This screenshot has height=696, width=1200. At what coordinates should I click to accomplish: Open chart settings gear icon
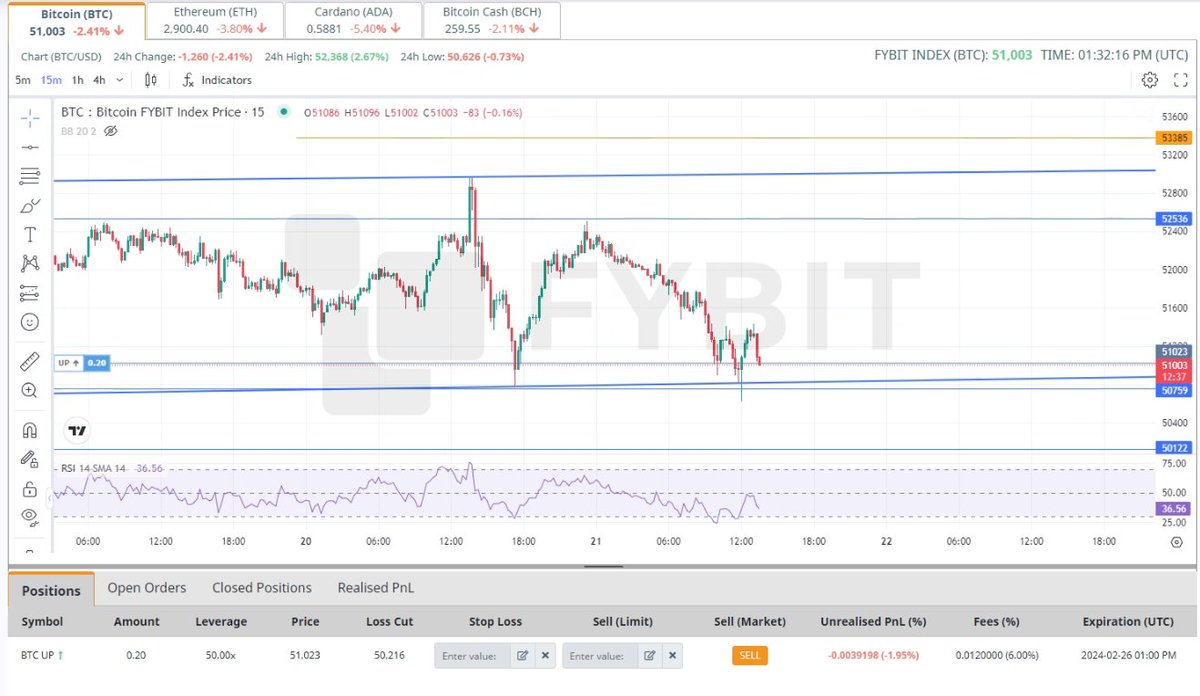pos(1149,80)
